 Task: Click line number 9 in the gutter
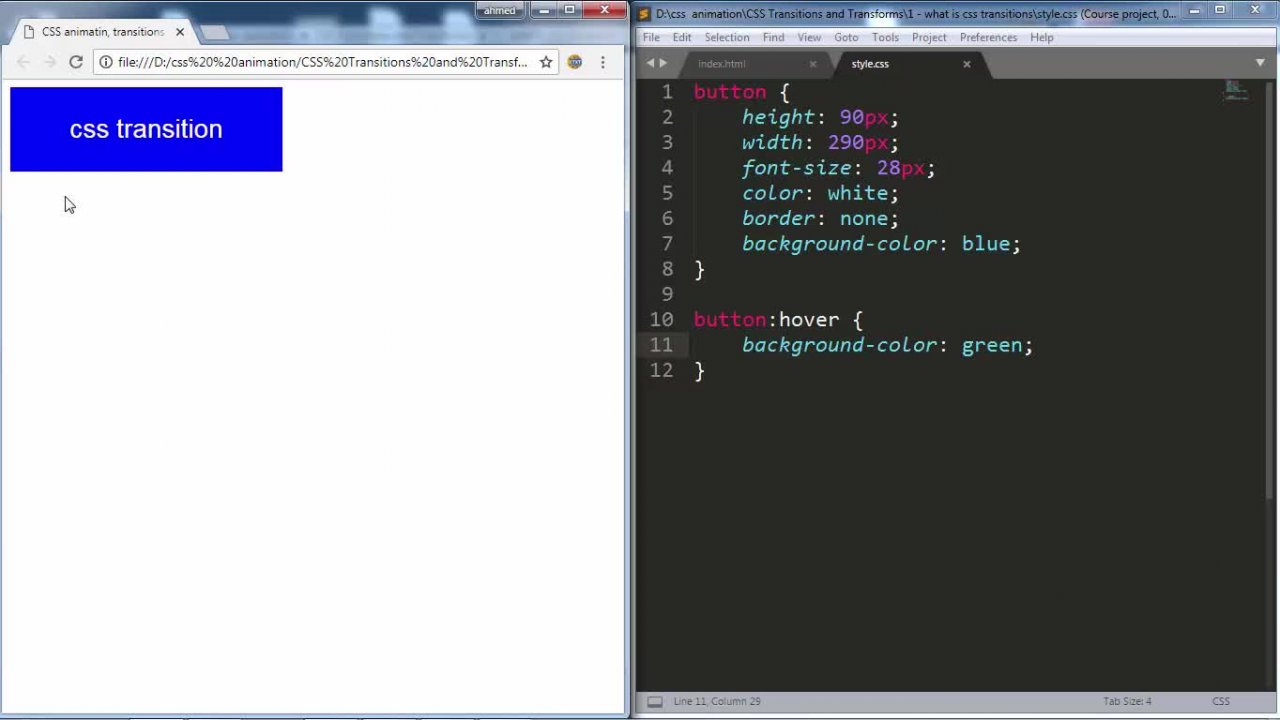pos(667,294)
